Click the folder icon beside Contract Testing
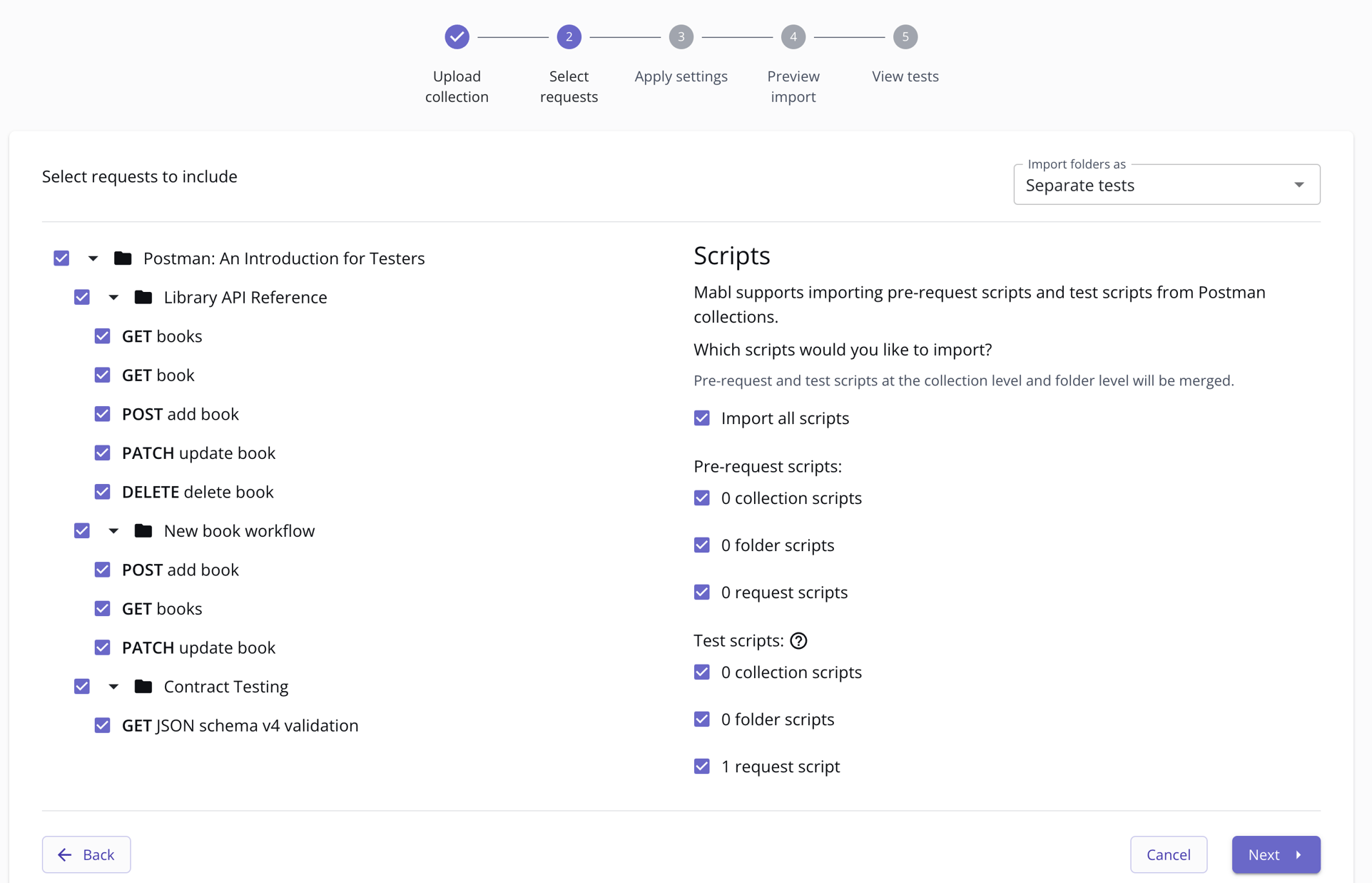 143,686
